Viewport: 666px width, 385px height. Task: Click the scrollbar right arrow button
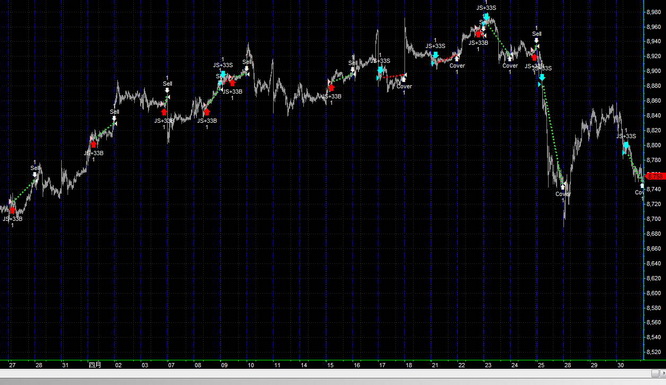663,373
